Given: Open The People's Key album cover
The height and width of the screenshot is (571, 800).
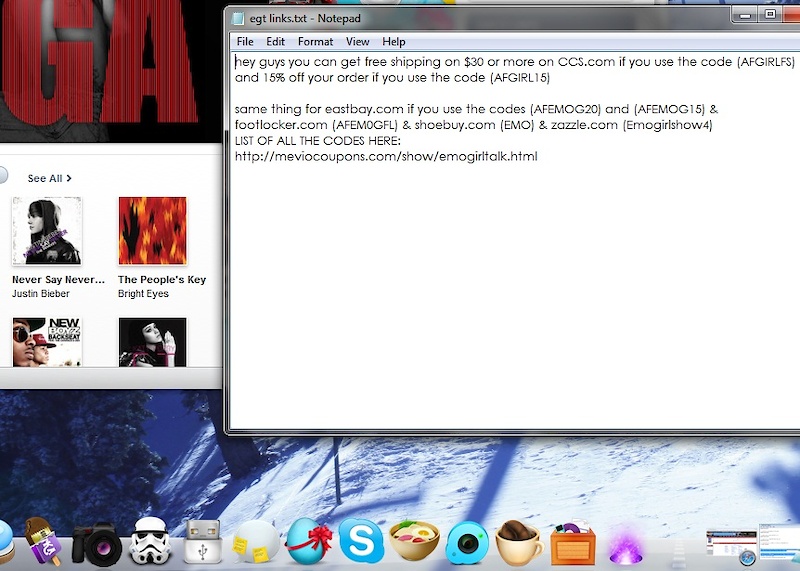Looking at the screenshot, I should click(x=153, y=231).
